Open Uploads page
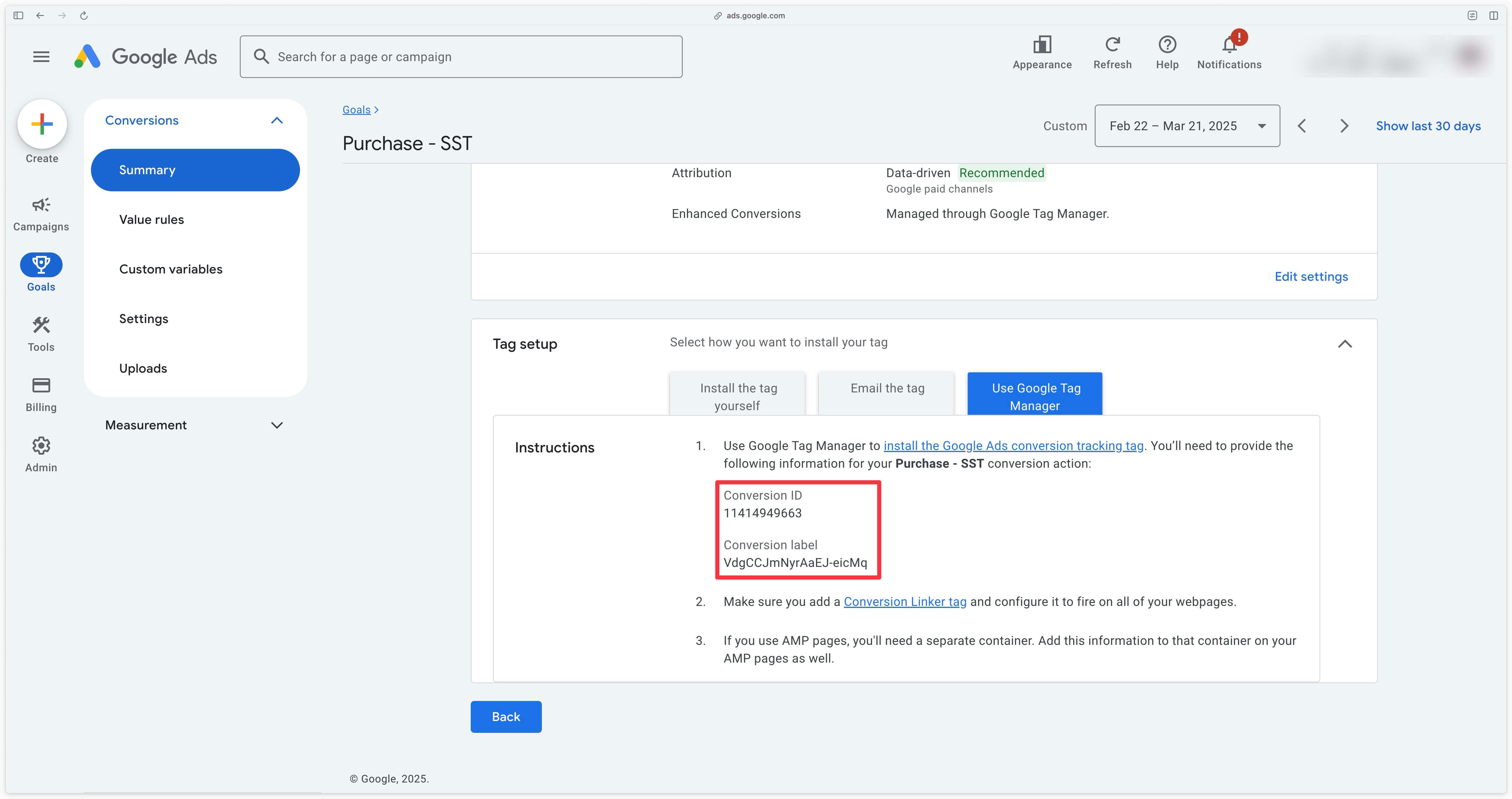 pyautogui.click(x=143, y=368)
